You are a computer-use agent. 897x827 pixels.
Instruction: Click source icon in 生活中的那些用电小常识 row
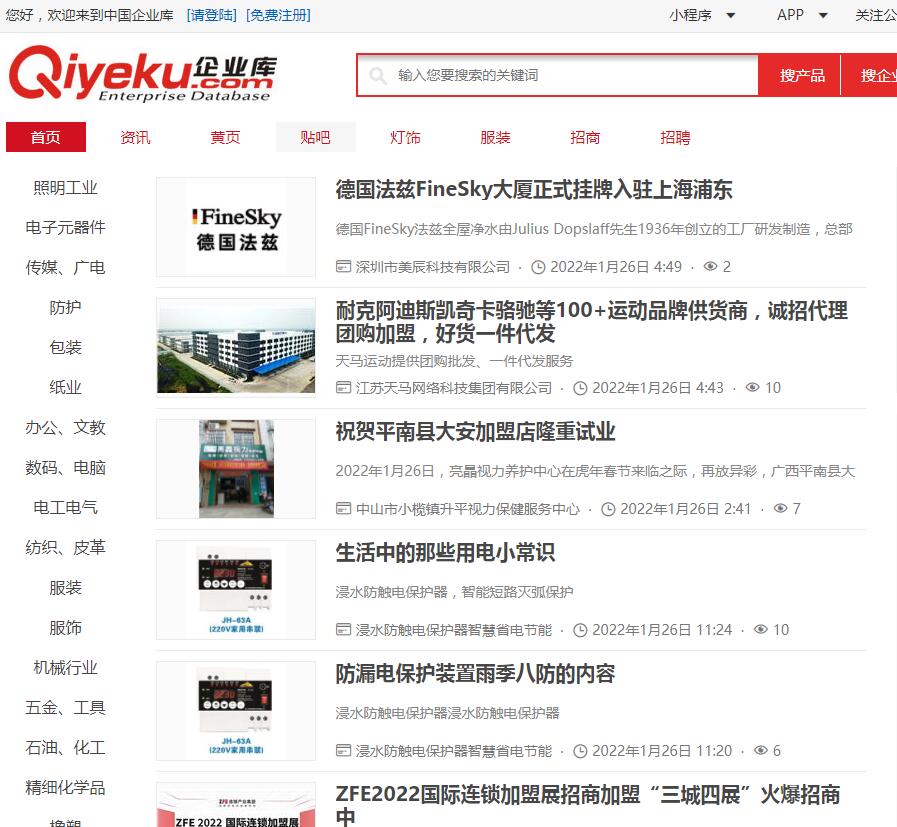point(343,630)
